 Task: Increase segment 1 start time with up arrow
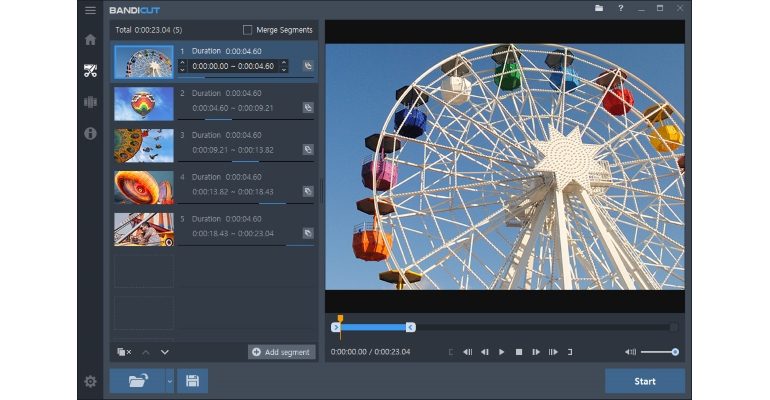(182, 62)
